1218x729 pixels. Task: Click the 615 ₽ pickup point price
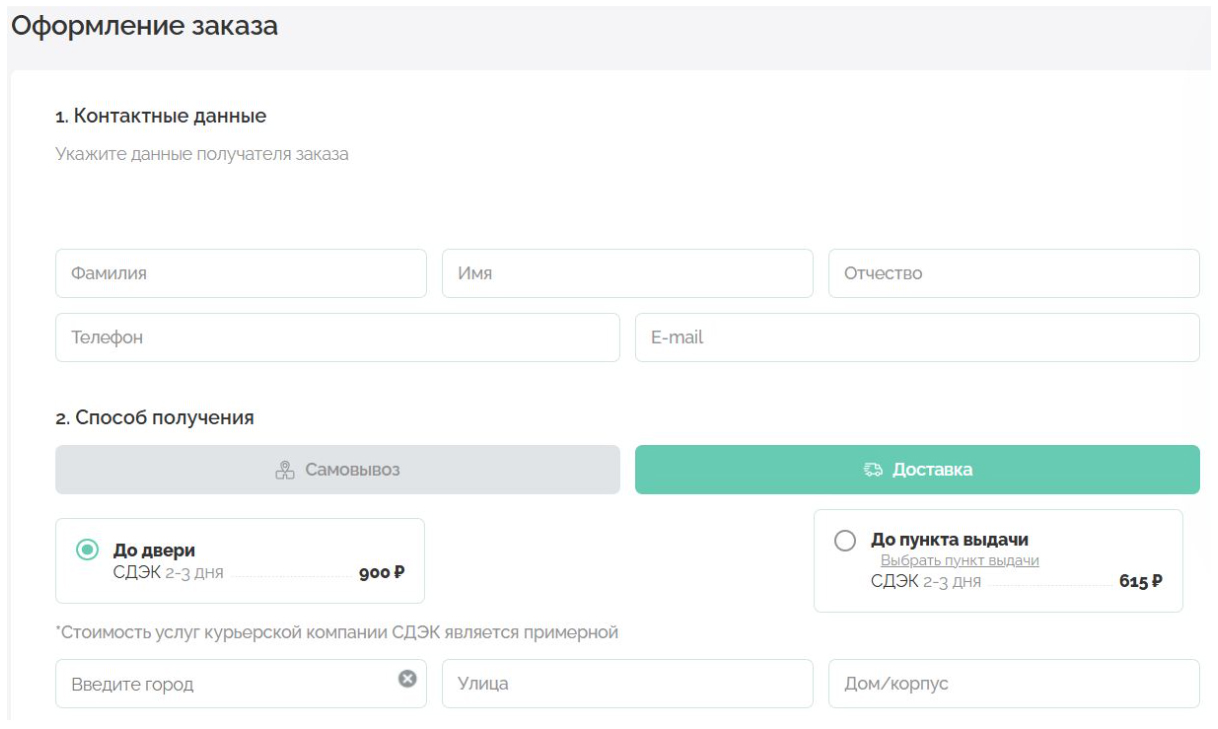pos(1140,581)
